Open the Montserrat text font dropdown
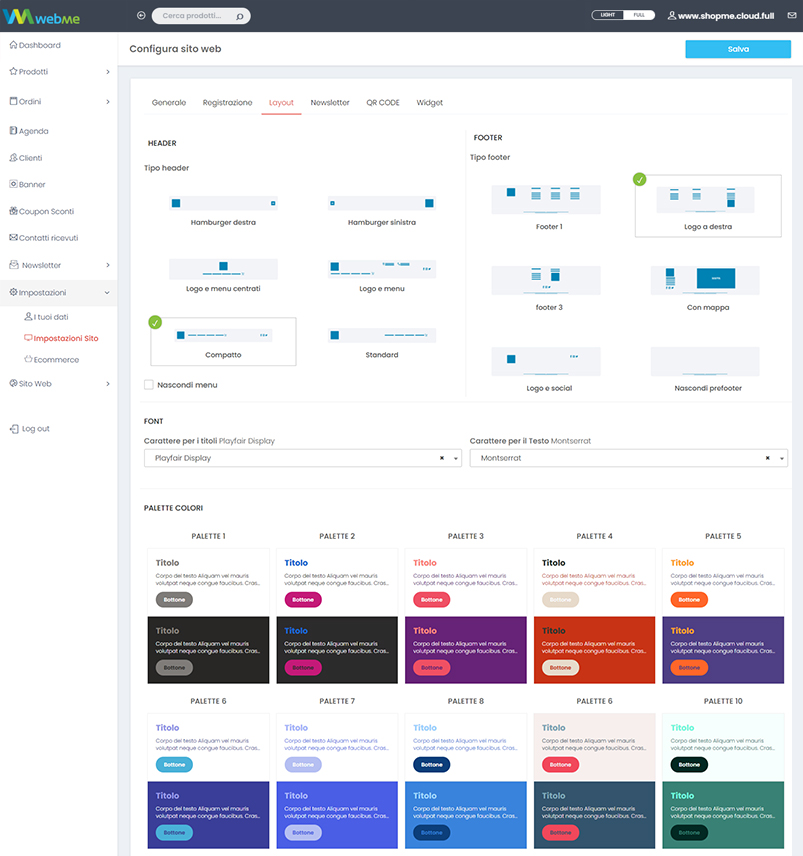The image size is (803, 856). tap(627, 458)
